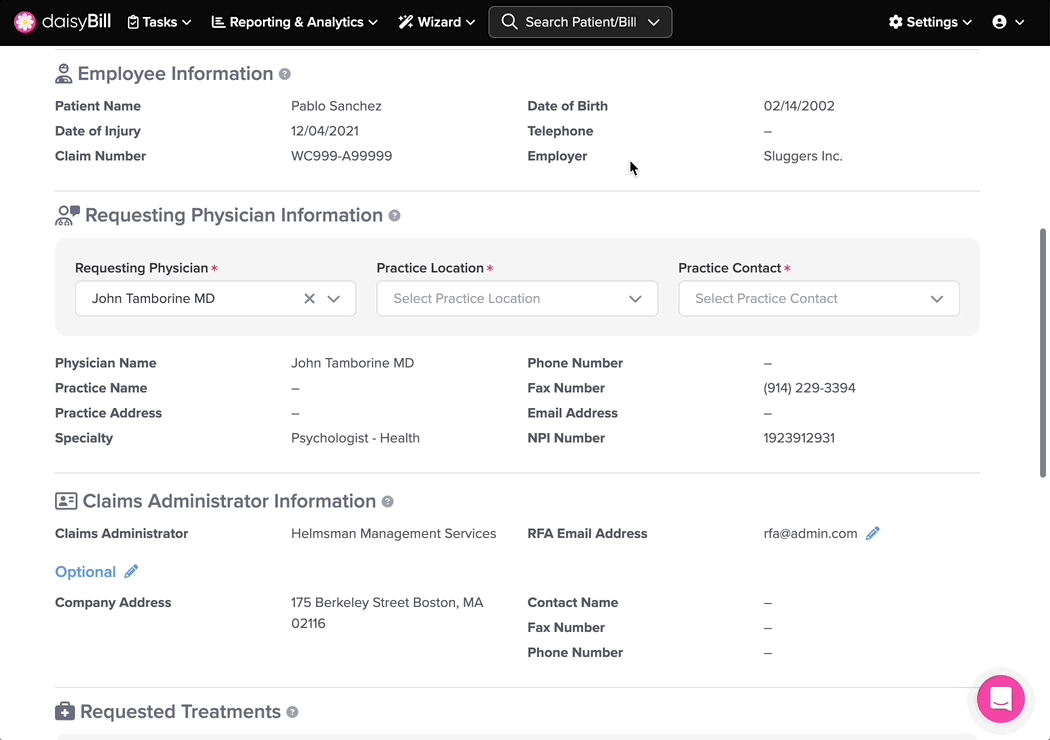Click the Reporting chart icon
Image resolution: width=1050 pixels, height=740 pixels.
[x=218, y=22]
